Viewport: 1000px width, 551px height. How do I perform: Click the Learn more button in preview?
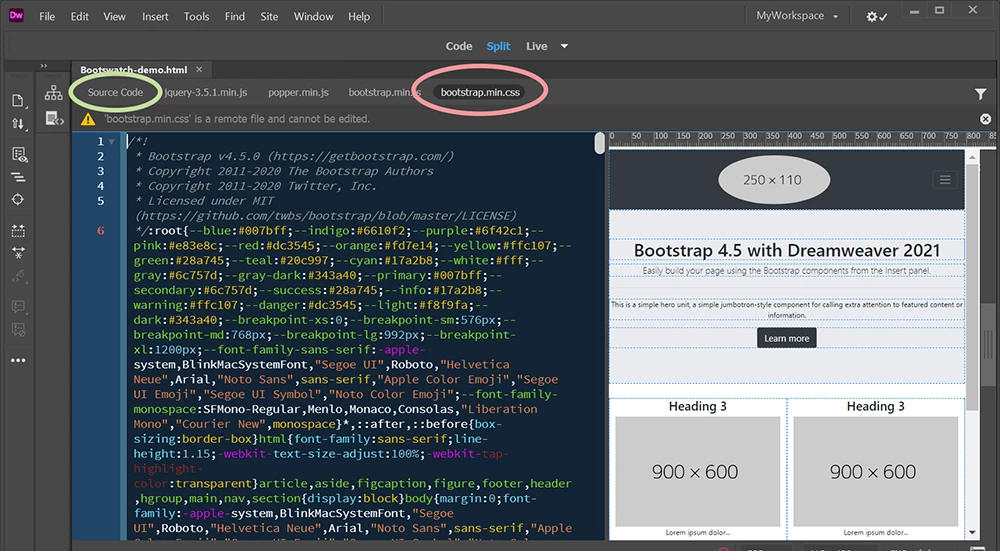[786, 338]
